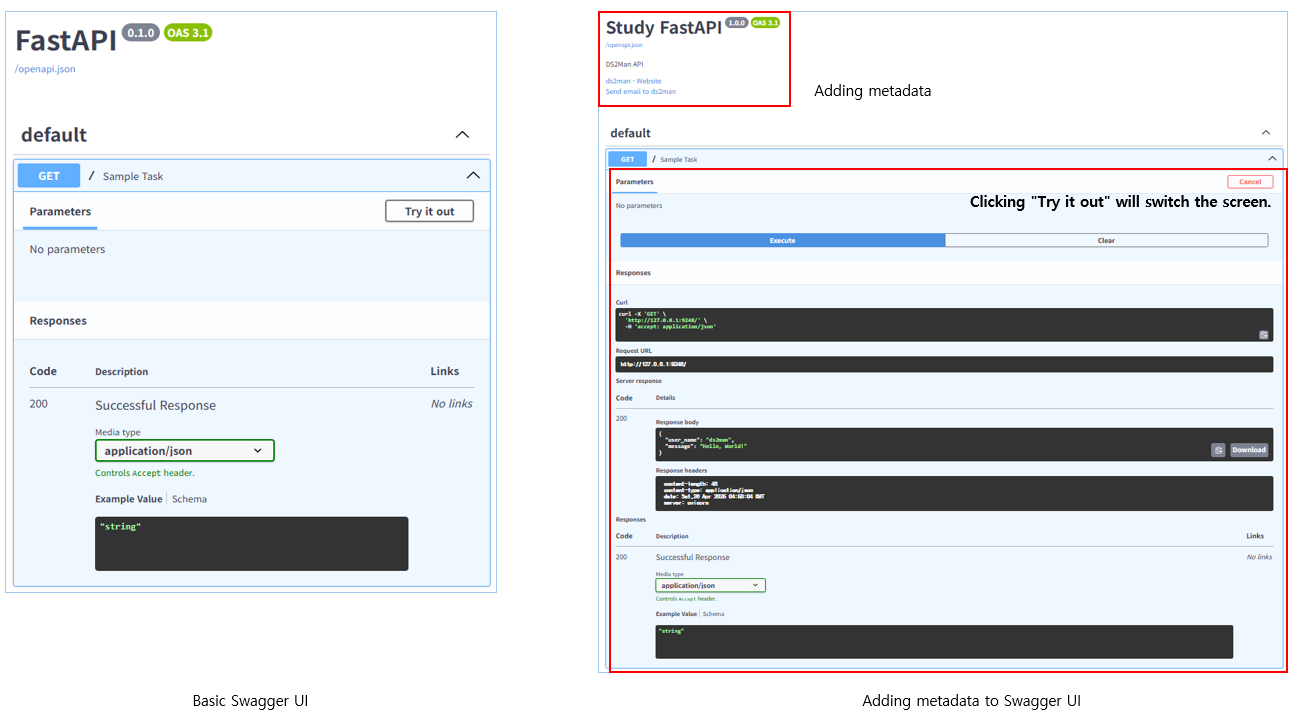Click the 0.1.0 version badge
The image size is (1293, 714).
pos(141,33)
